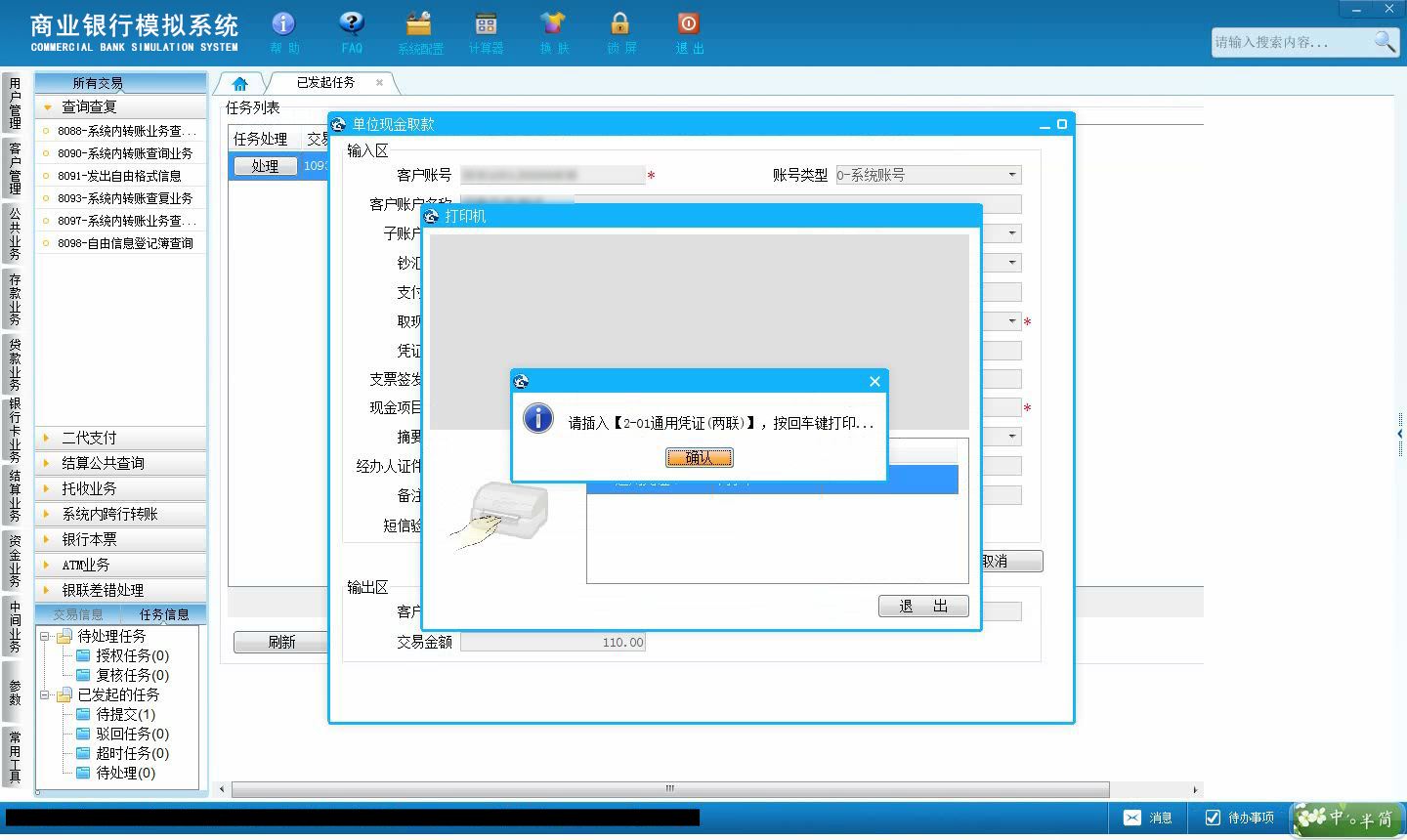The image size is (1407, 840).
Task: Go to the home tab icon
Action: pos(239,84)
